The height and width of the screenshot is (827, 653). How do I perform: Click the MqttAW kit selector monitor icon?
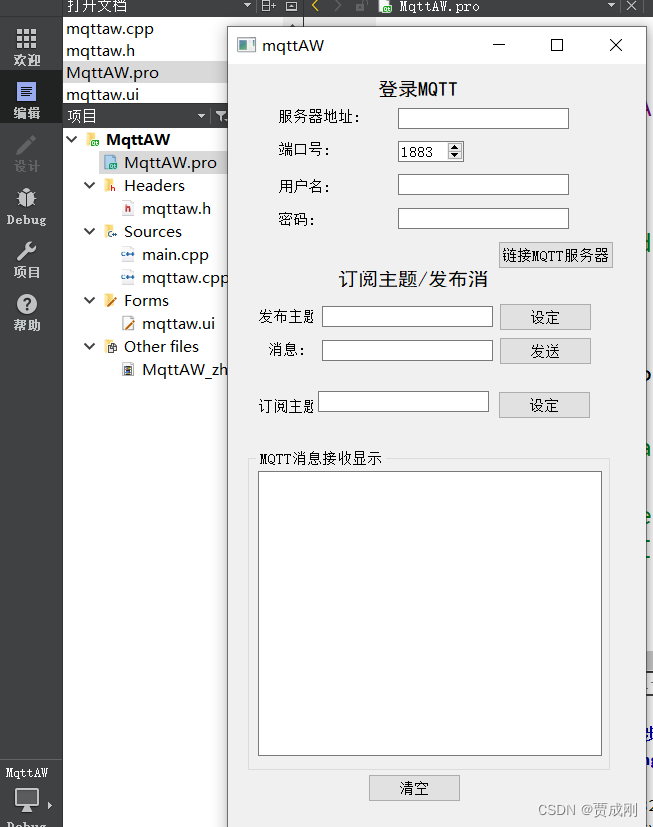coord(26,800)
